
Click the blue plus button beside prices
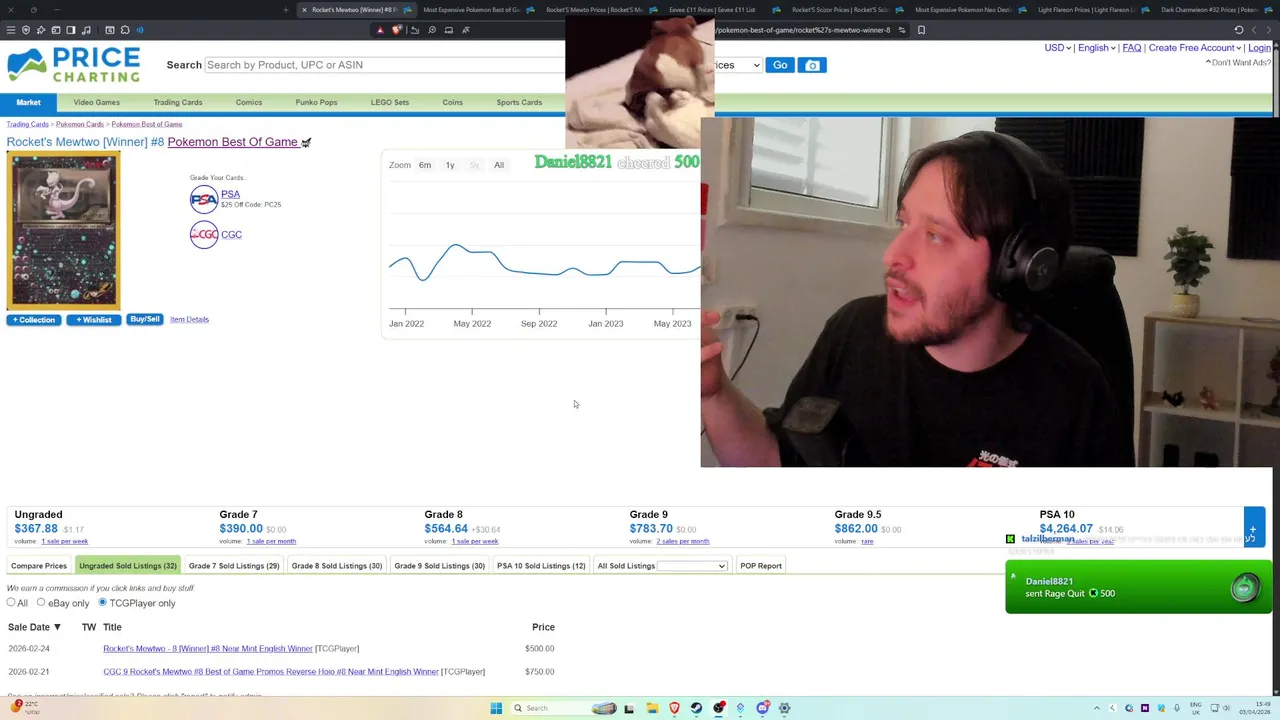[x=1254, y=527]
